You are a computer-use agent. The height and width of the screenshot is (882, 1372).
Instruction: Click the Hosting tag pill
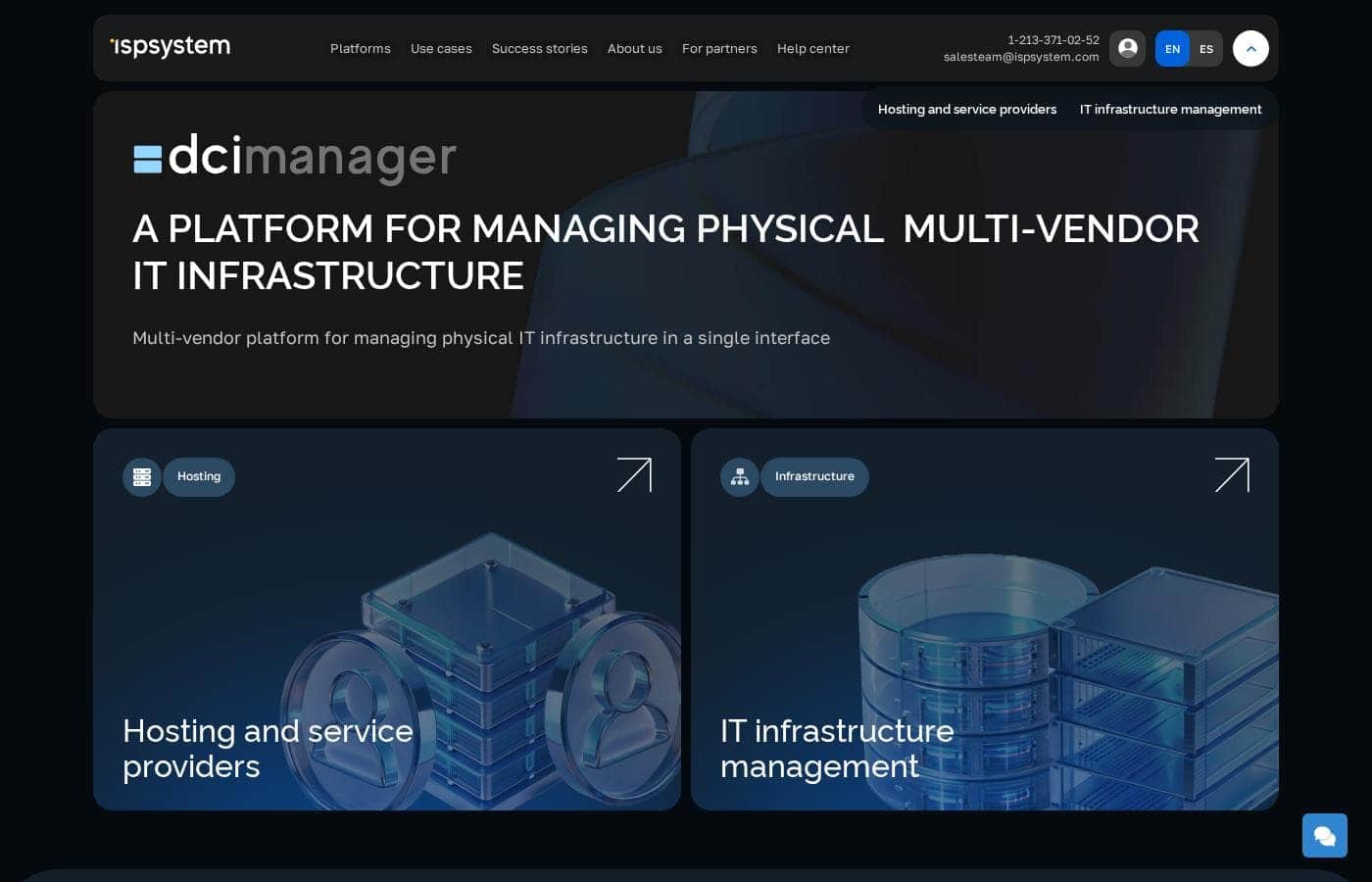pyautogui.click(x=199, y=477)
